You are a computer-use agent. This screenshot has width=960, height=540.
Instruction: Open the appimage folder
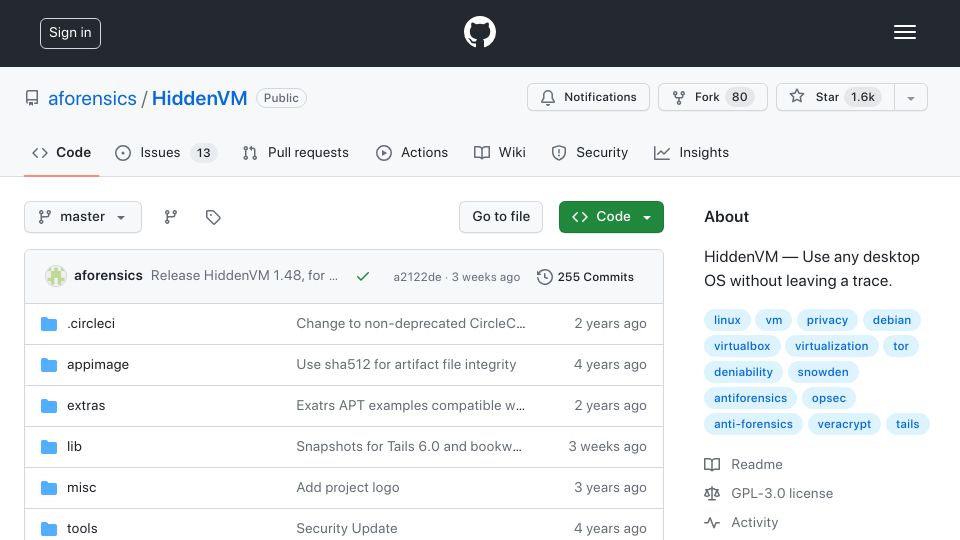click(x=98, y=364)
